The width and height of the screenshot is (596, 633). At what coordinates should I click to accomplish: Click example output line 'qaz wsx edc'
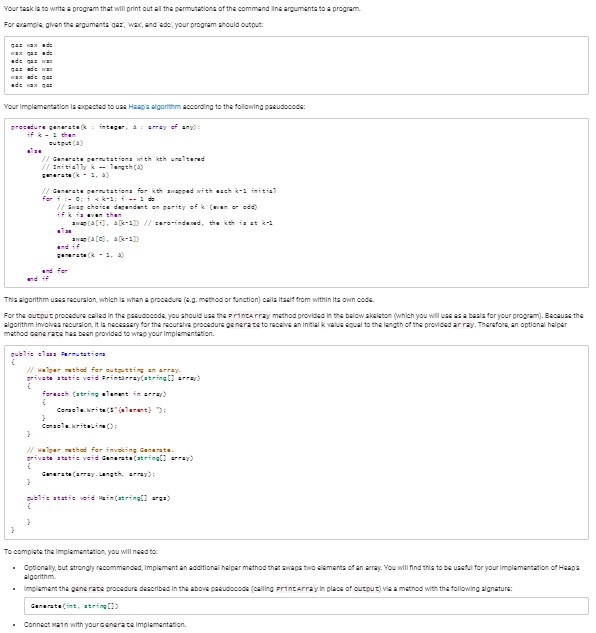click(31, 45)
